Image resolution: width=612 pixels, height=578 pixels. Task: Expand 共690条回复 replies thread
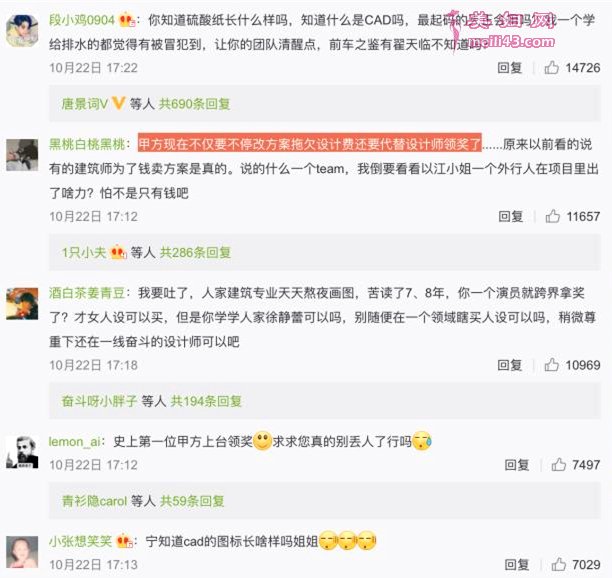tap(194, 104)
